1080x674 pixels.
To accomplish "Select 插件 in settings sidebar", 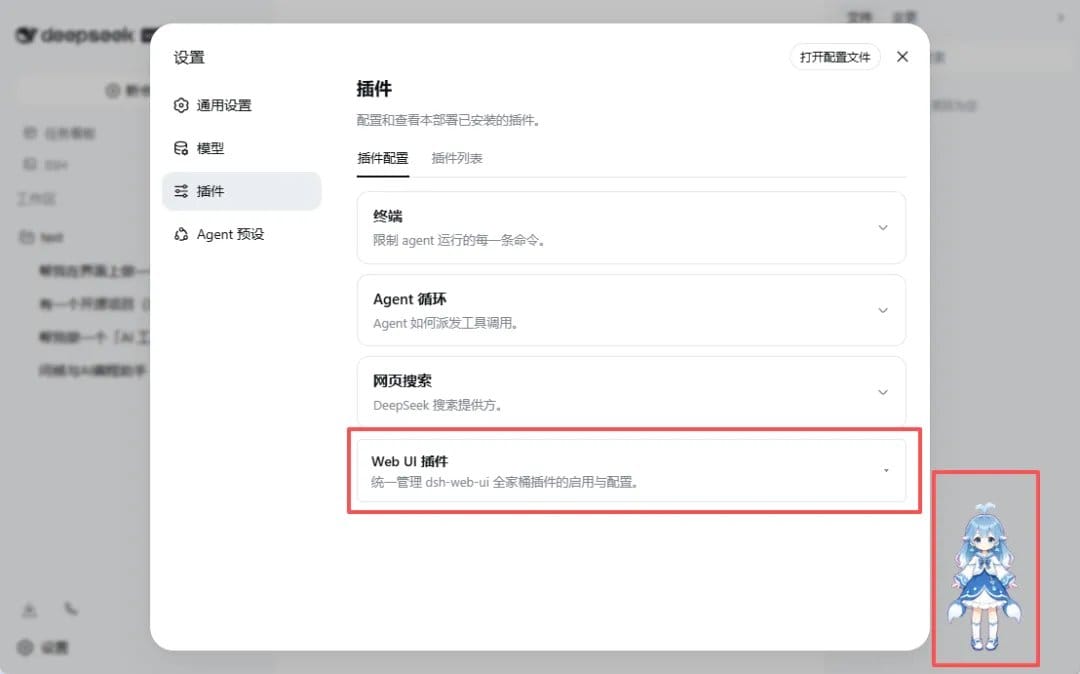I will (241, 191).
